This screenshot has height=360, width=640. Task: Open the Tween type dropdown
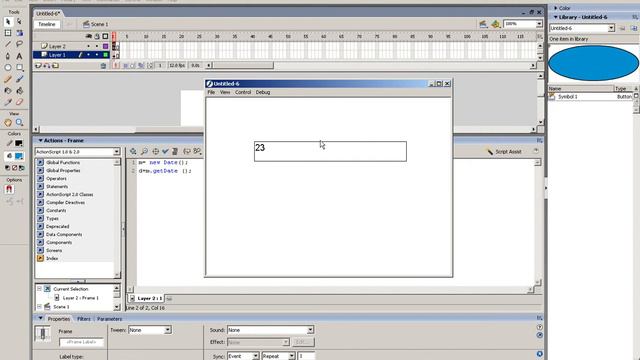coord(167,330)
